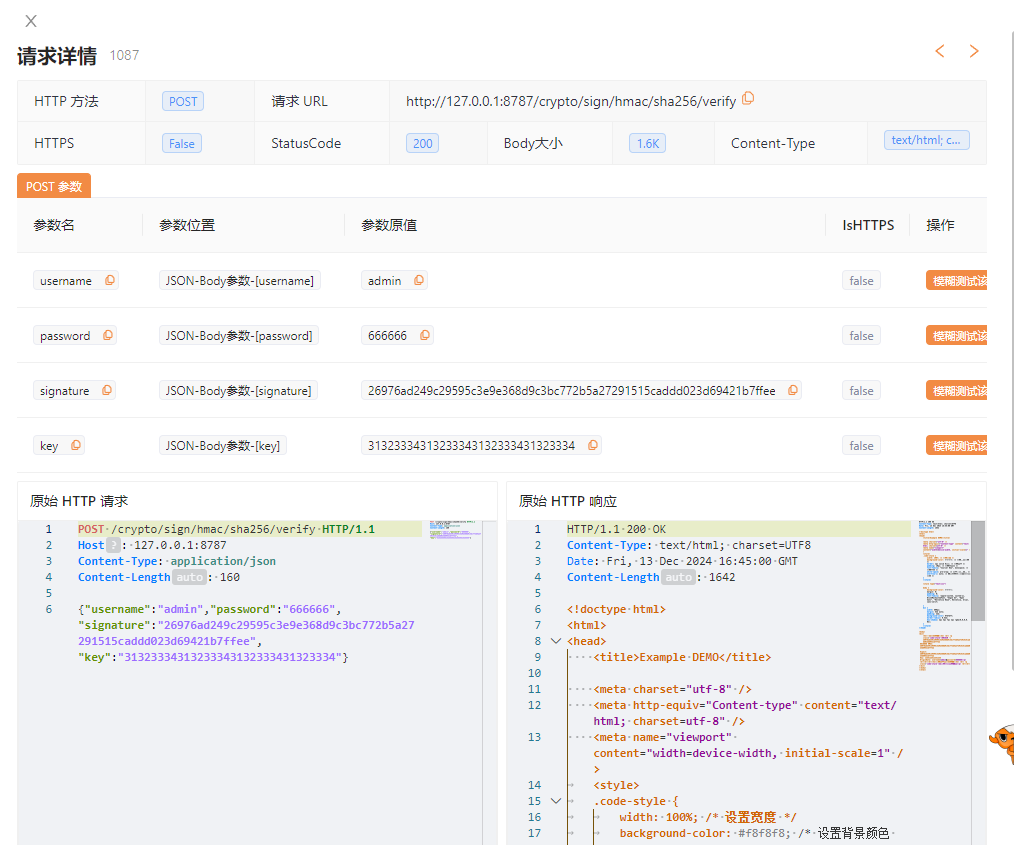Click the POST method tag

click(183, 101)
